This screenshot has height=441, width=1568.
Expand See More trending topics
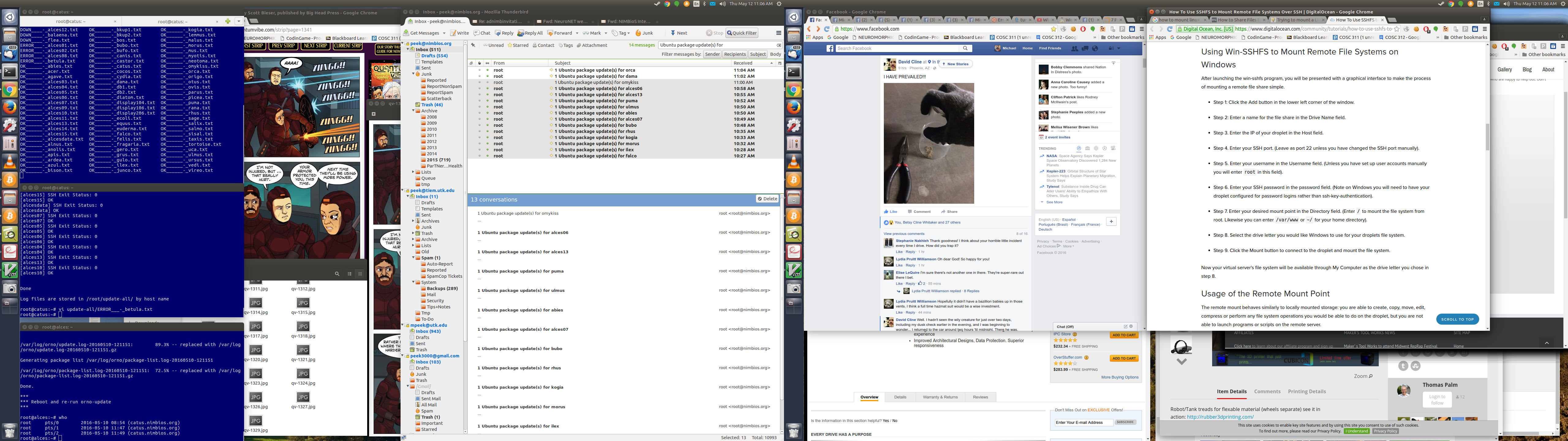click(x=1053, y=202)
